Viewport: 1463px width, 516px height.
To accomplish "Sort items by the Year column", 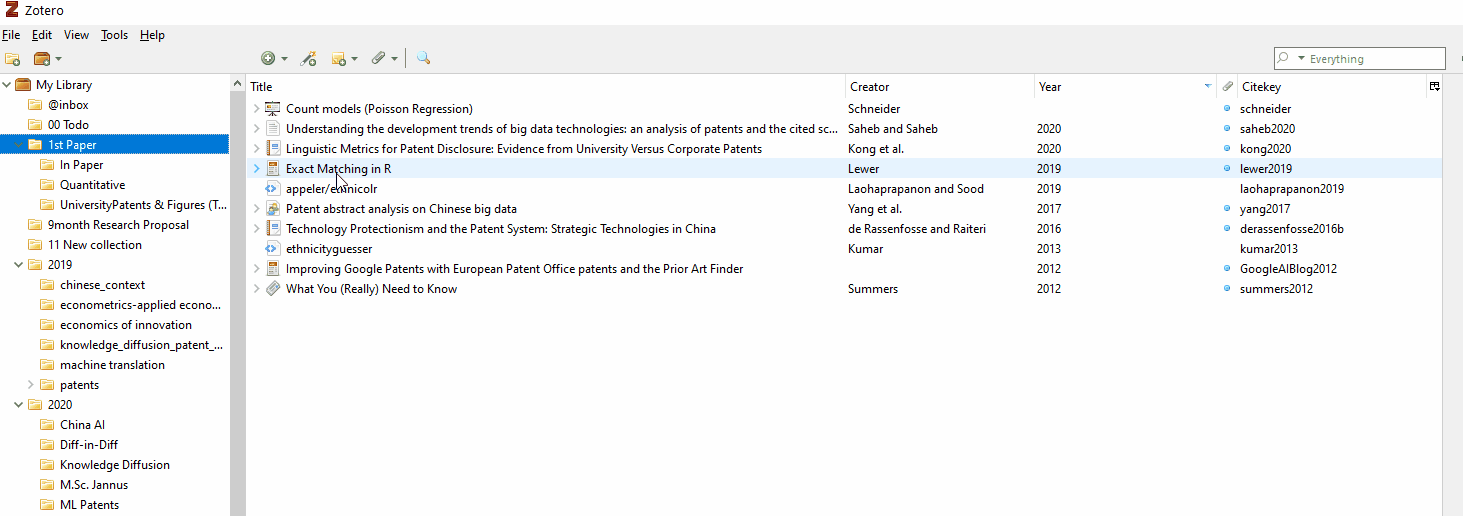I will [x=1125, y=87].
